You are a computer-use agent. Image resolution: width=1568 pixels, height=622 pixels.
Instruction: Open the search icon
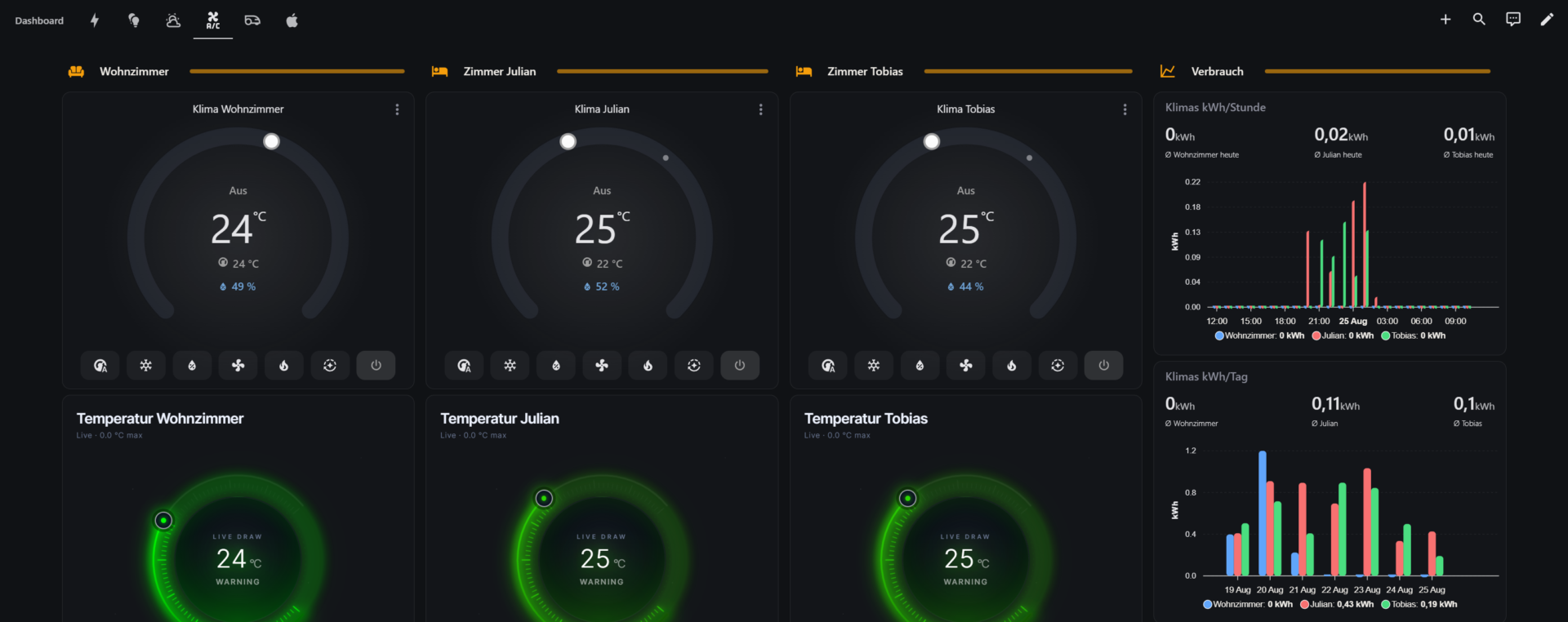click(x=1479, y=19)
